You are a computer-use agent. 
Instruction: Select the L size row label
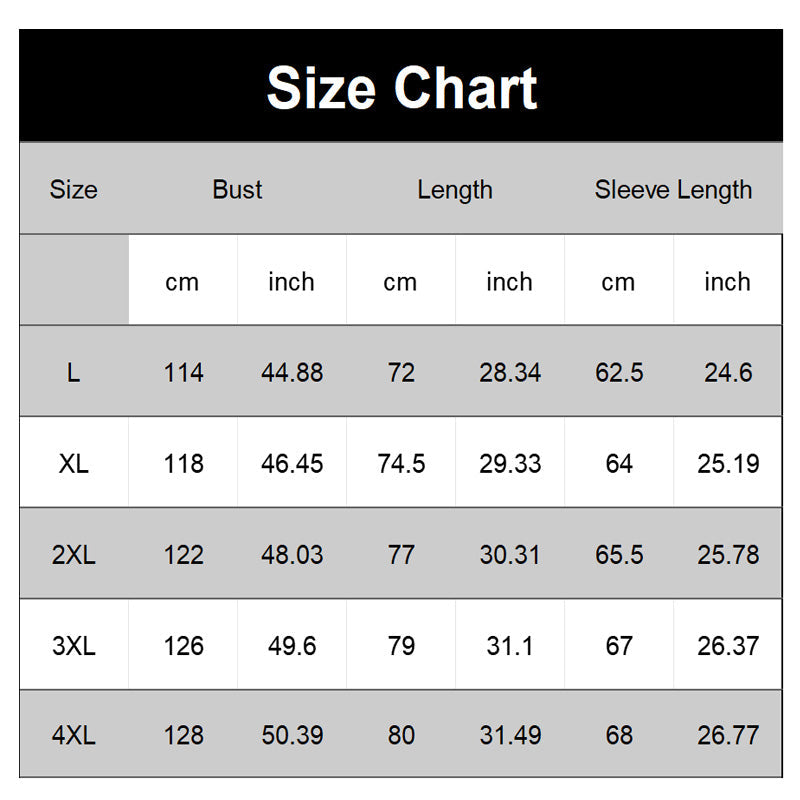pos(73,373)
